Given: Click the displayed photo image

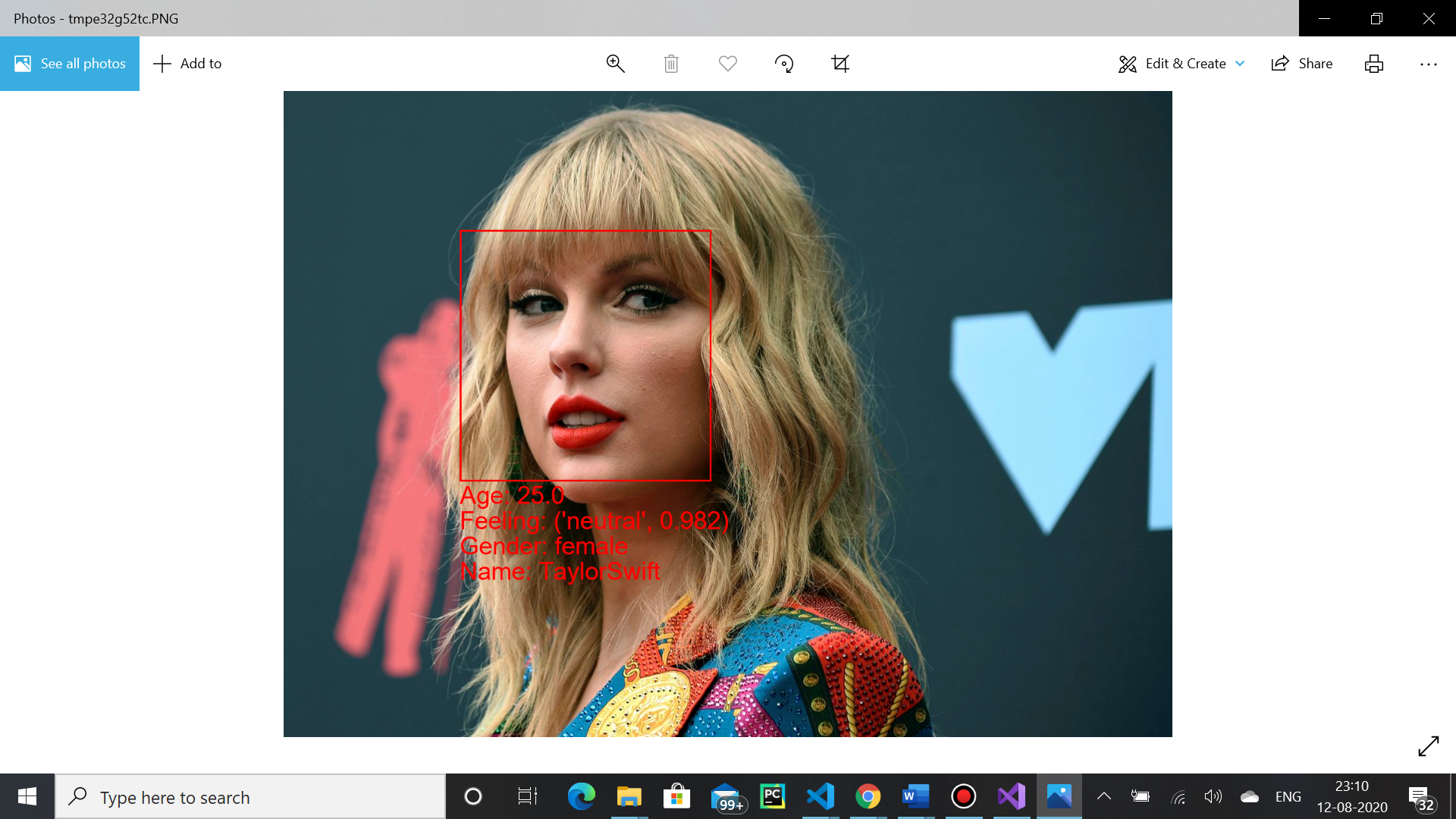Looking at the screenshot, I should (x=727, y=413).
